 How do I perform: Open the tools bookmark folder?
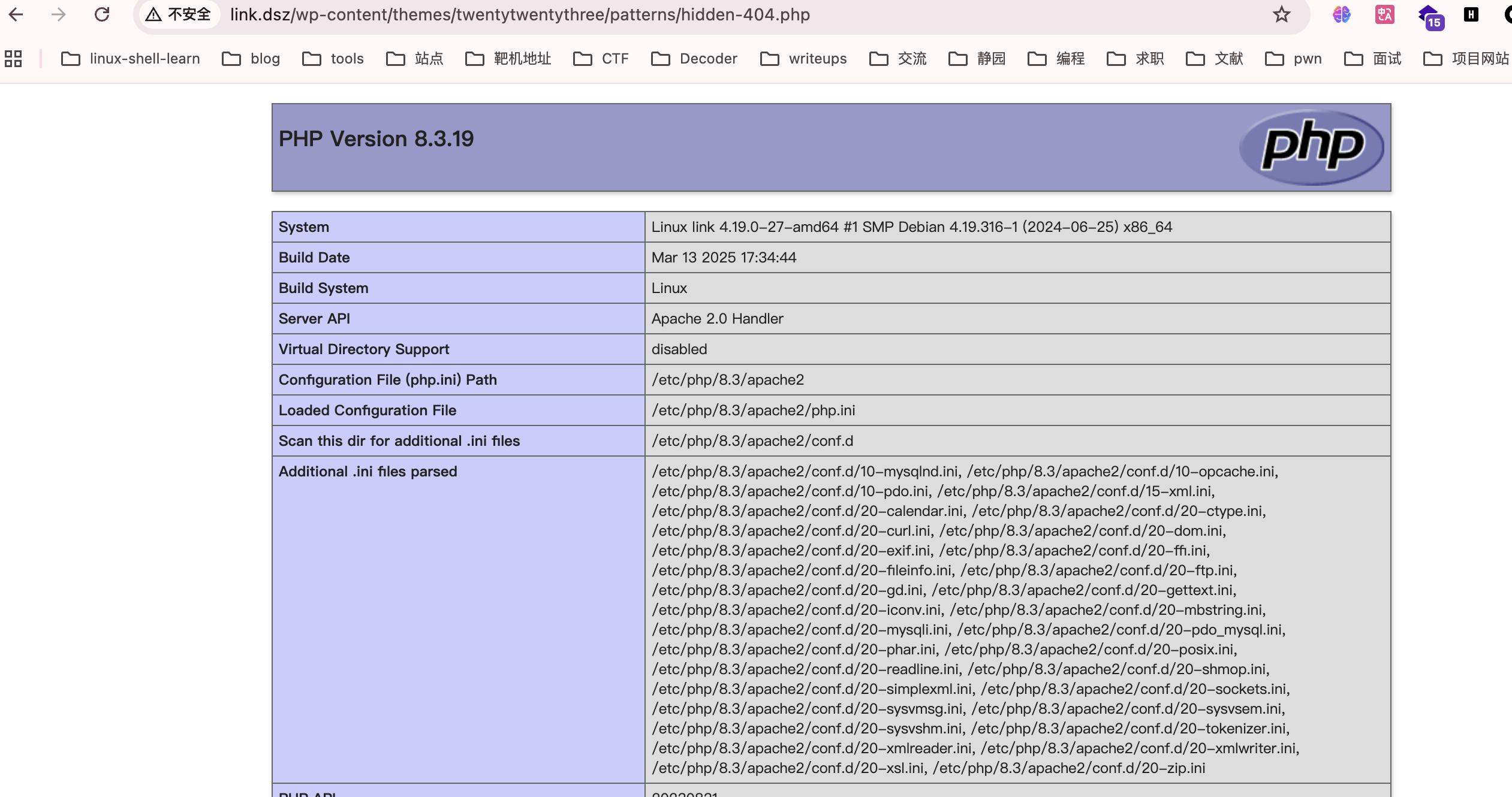coord(333,59)
